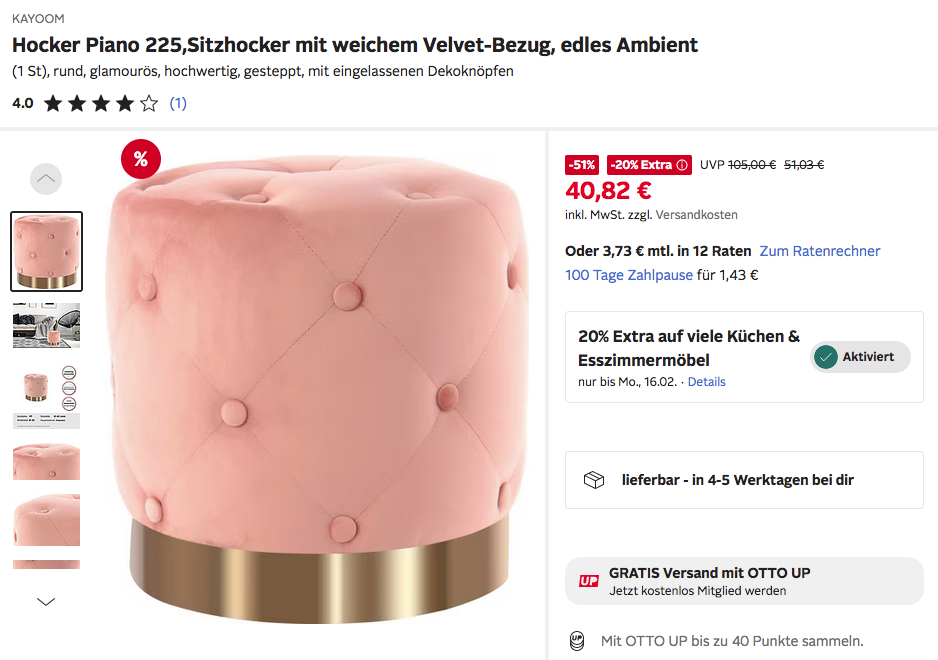This screenshot has height=660, width=938.
Task: Click the red percent sale badge
Action: click(x=141, y=159)
